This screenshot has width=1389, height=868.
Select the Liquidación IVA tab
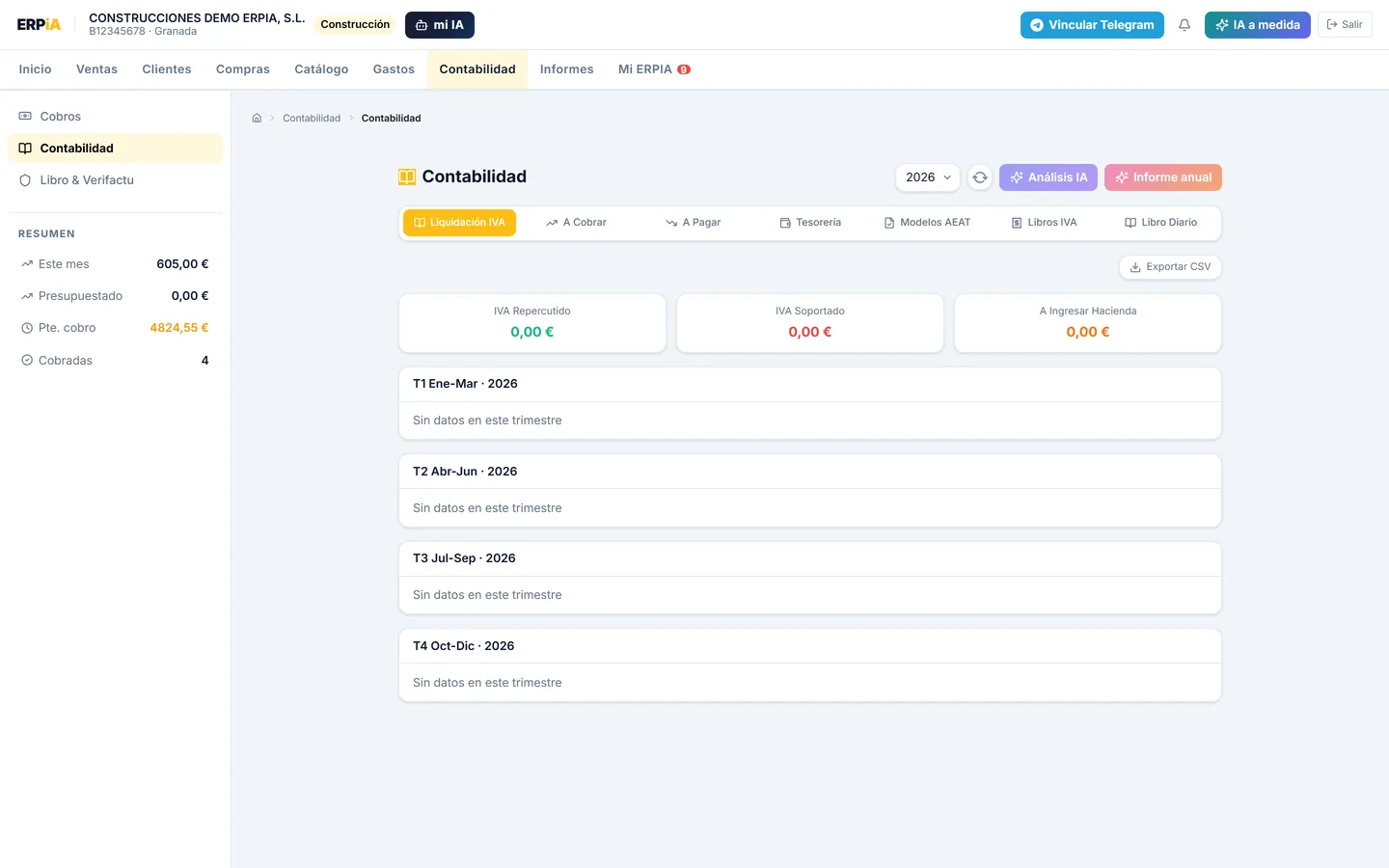coord(459,223)
